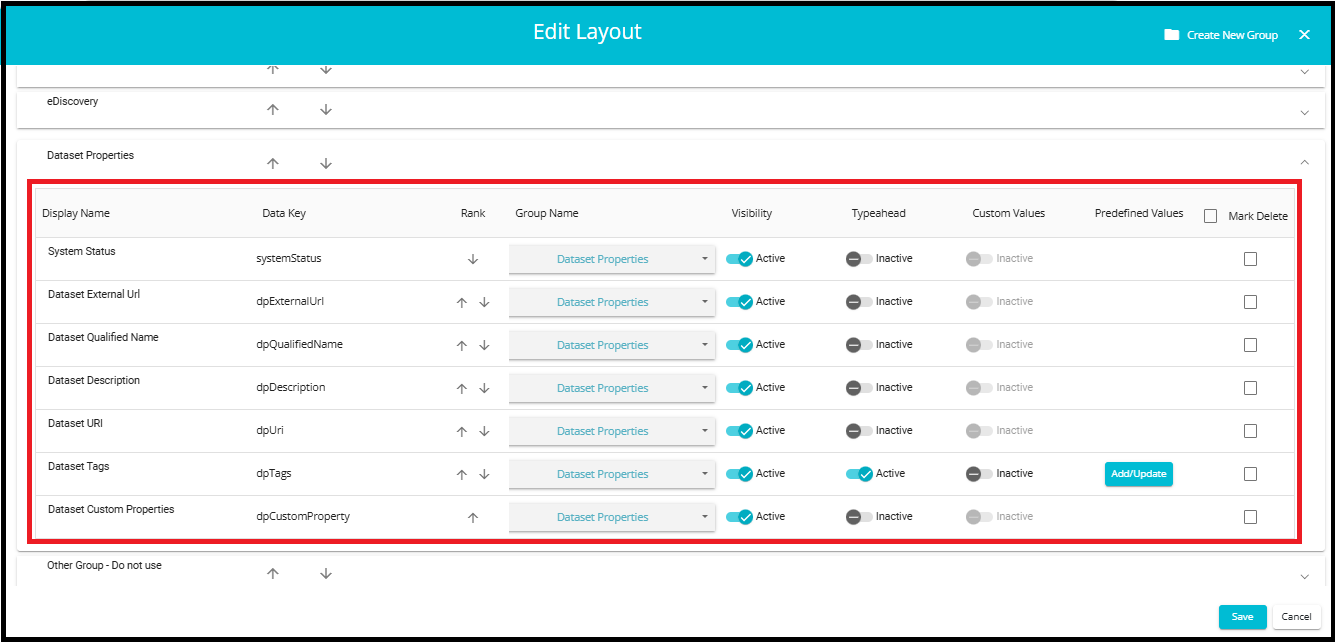
Task: Move System Status rank down
Action: pos(473,259)
